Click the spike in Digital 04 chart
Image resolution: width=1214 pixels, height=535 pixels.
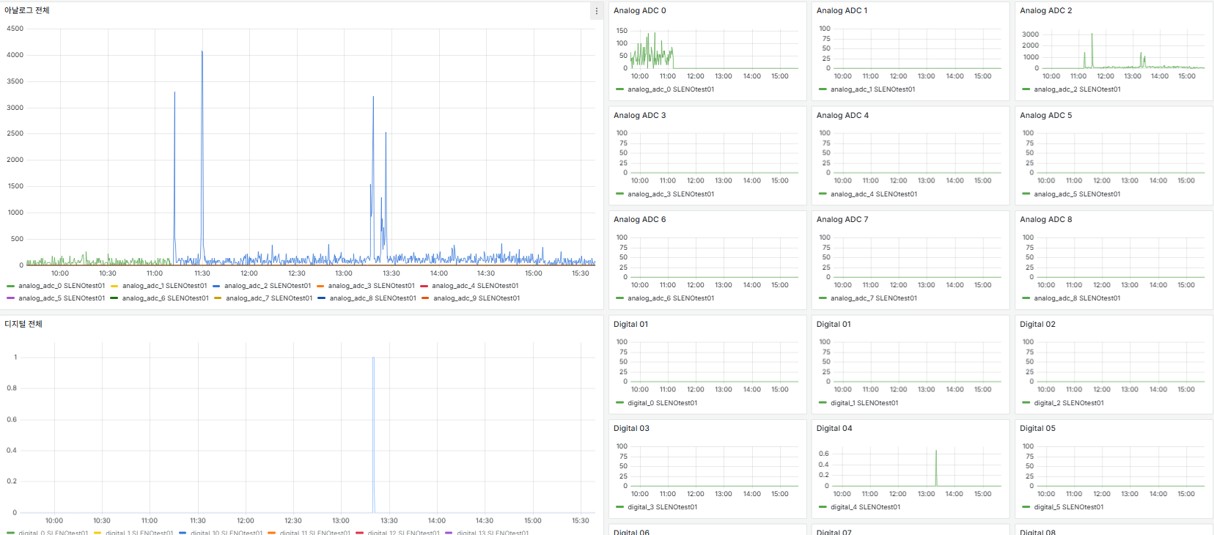point(936,453)
